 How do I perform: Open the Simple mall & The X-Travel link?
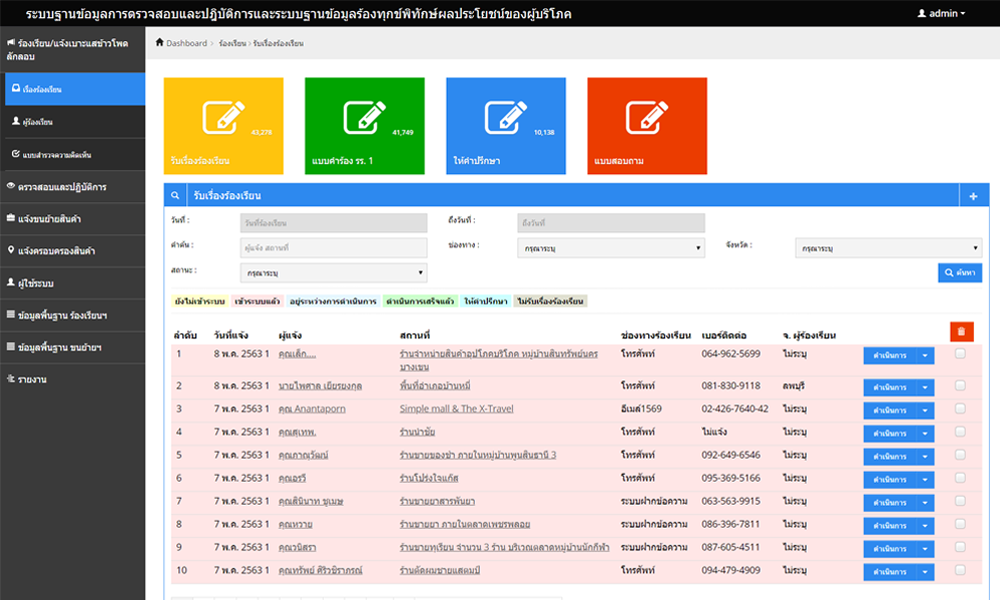point(457,409)
